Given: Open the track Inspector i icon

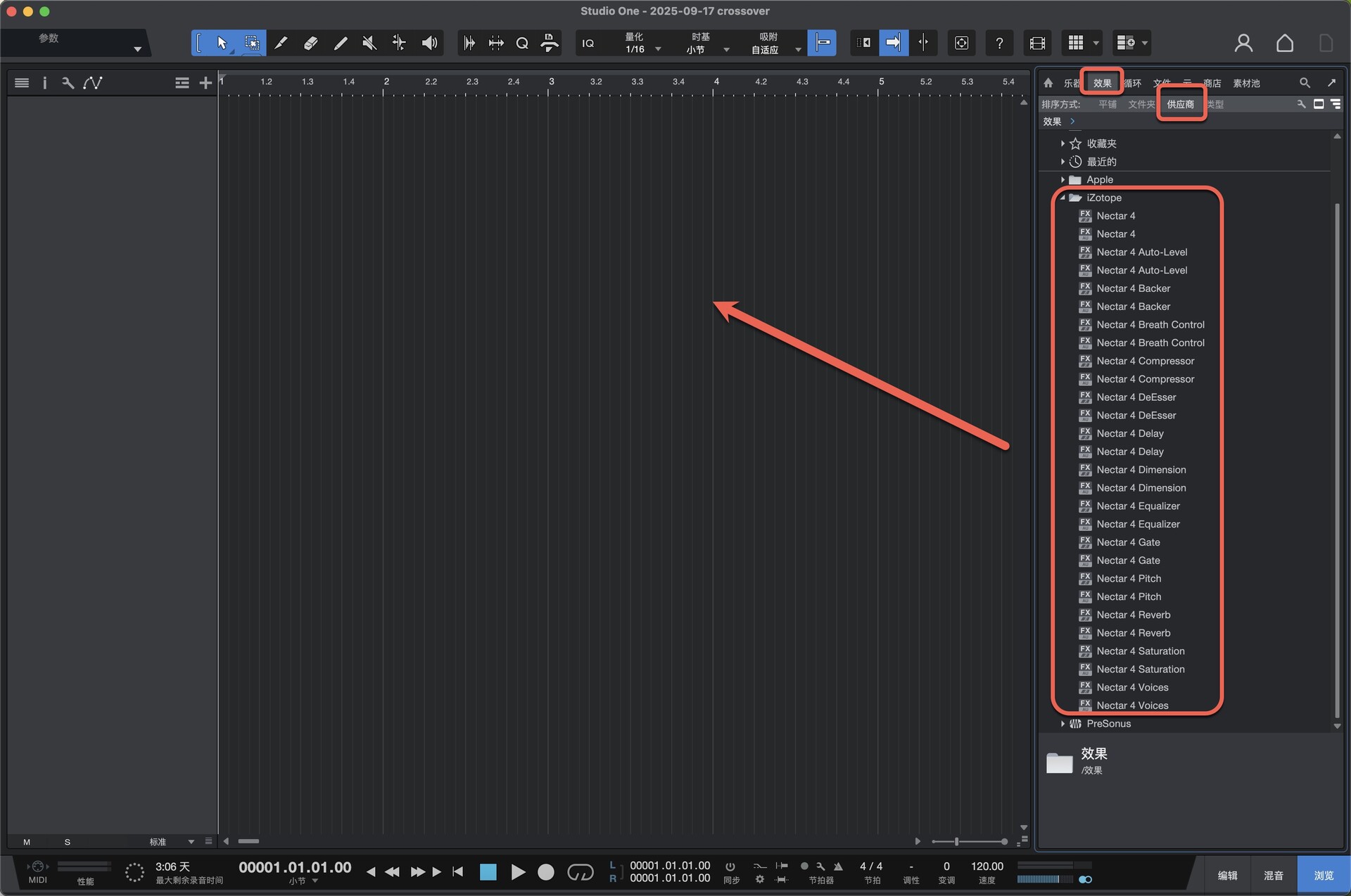Looking at the screenshot, I should 44,83.
